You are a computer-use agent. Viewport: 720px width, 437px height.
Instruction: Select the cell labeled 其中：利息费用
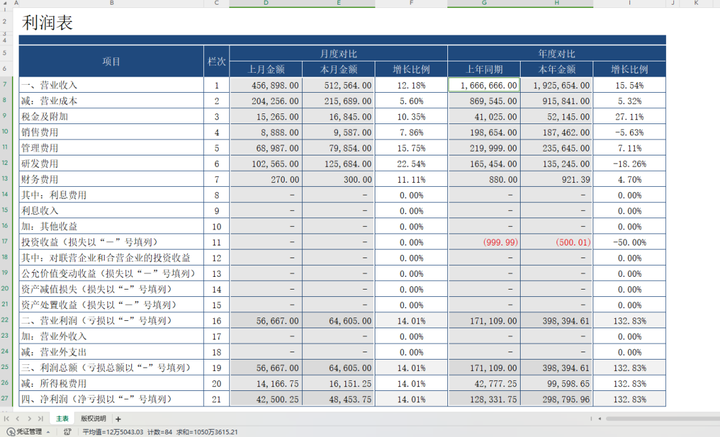pyautogui.click(x=111, y=195)
